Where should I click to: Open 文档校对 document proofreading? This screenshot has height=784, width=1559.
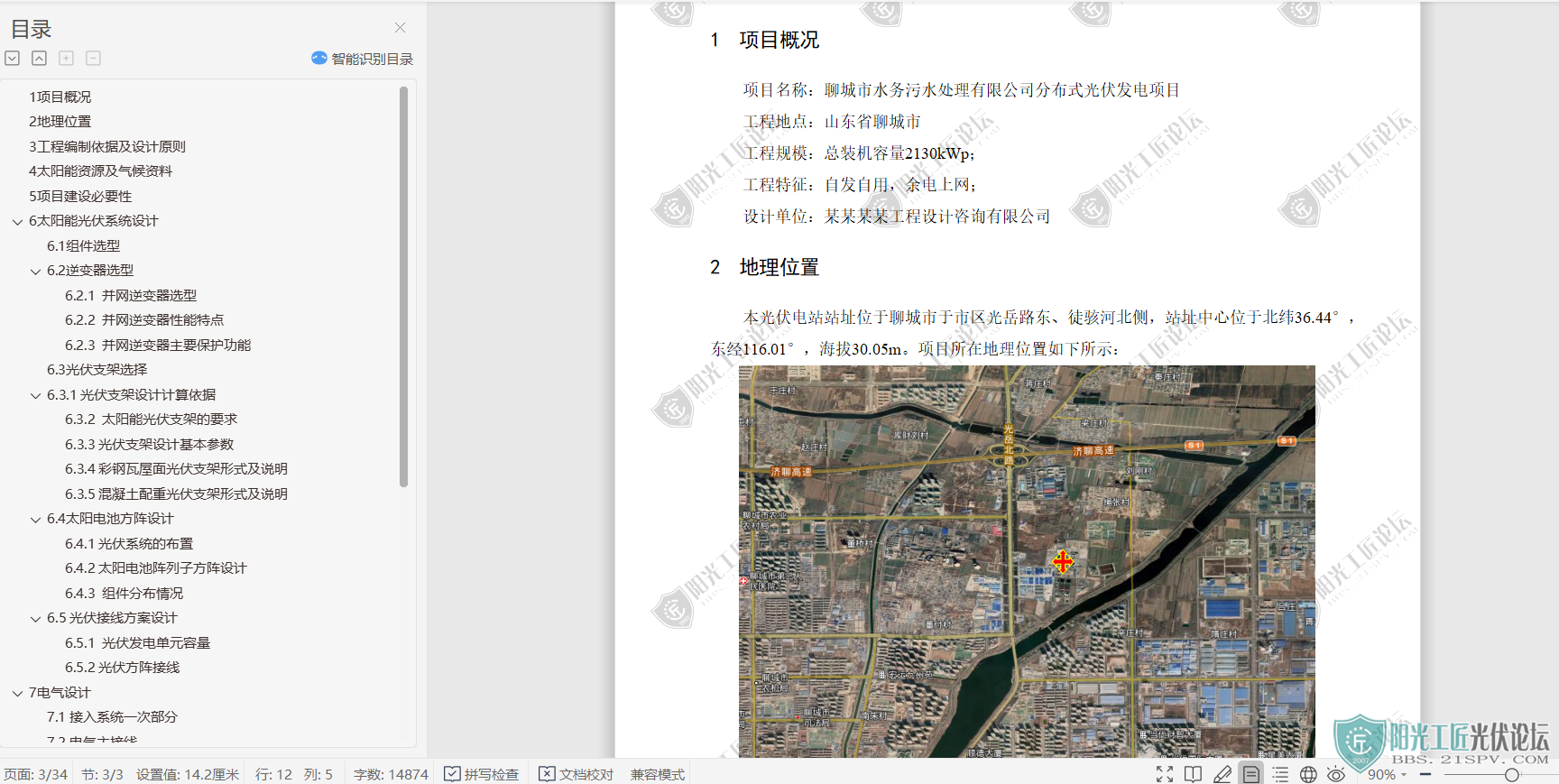(x=576, y=774)
